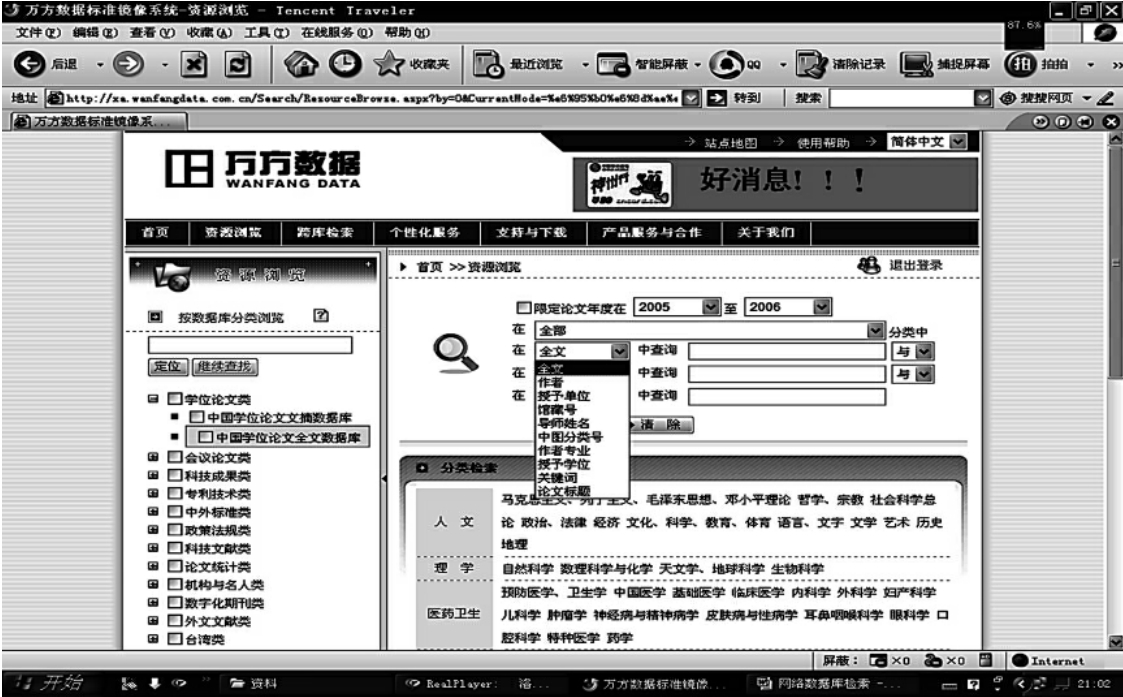Click the help question mark icon in browse panel
Viewport: 1123px width, 697px height.
(321, 315)
